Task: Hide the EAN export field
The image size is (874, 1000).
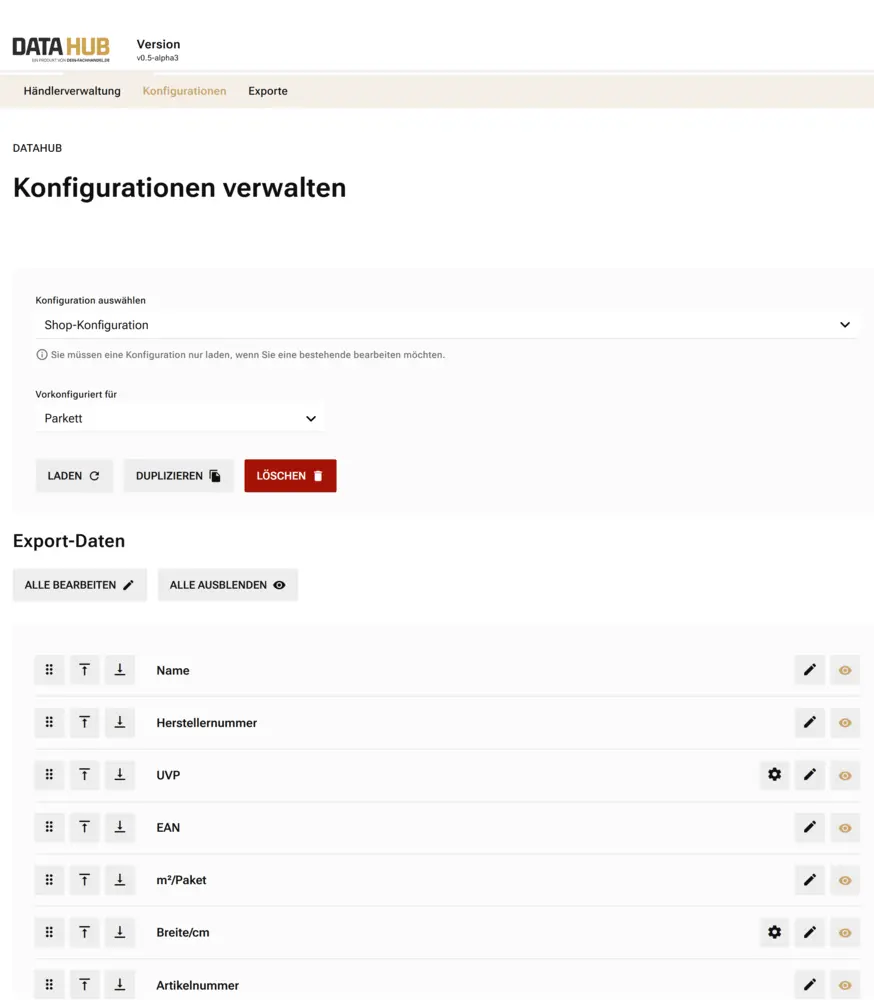Action: tap(845, 827)
